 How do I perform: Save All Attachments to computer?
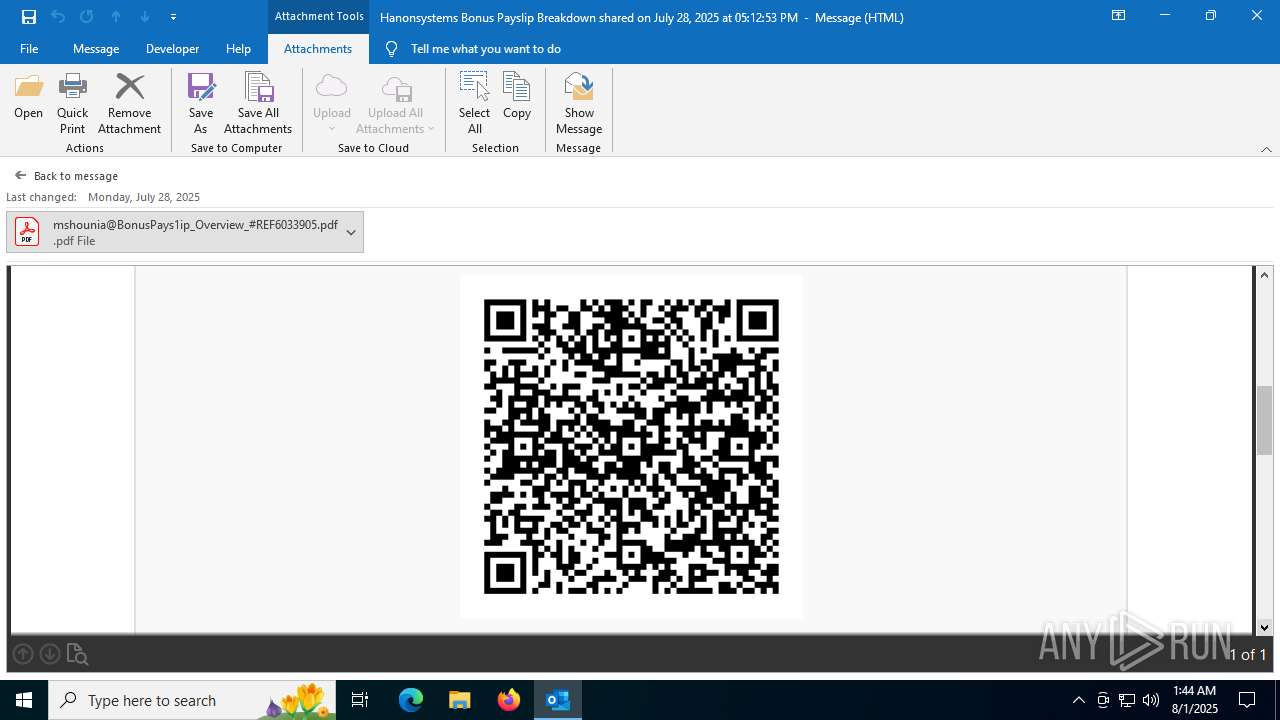[x=258, y=103]
